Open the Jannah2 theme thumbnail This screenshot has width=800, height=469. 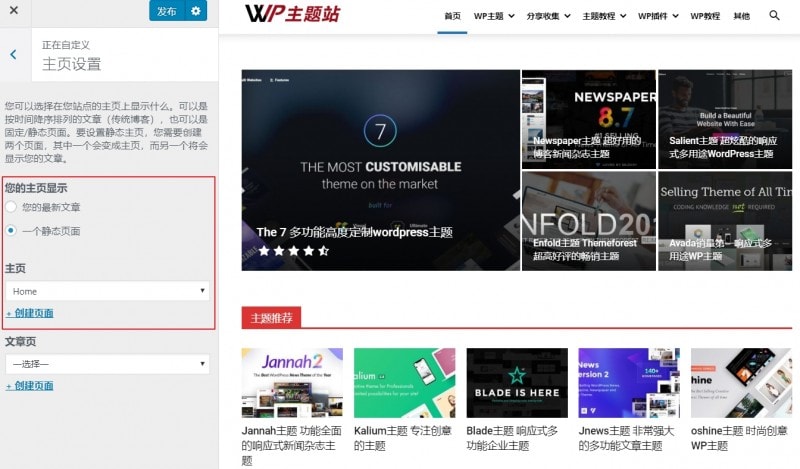[292, 383]
